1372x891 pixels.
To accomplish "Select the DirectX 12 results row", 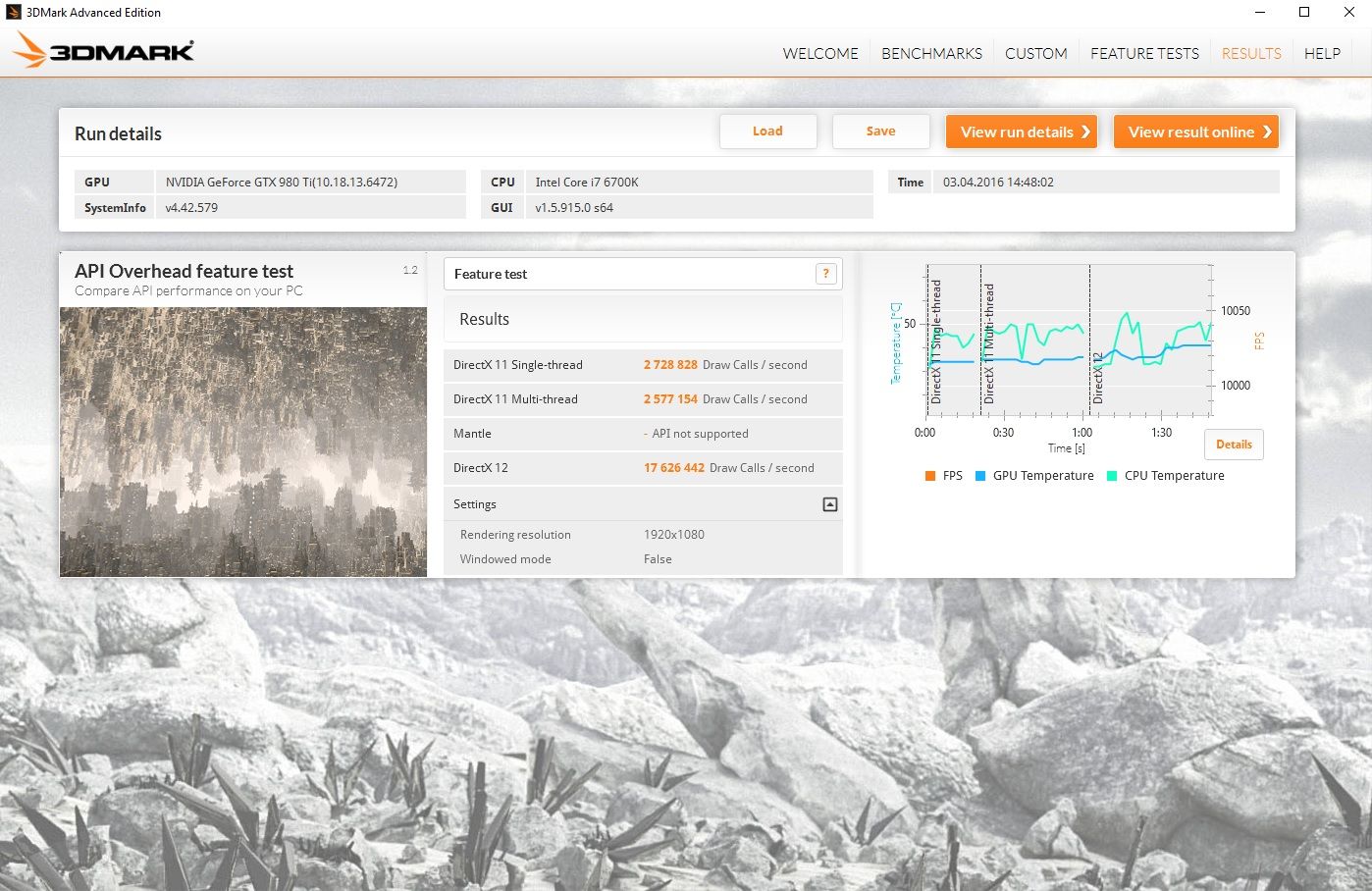I will [643, 468].
